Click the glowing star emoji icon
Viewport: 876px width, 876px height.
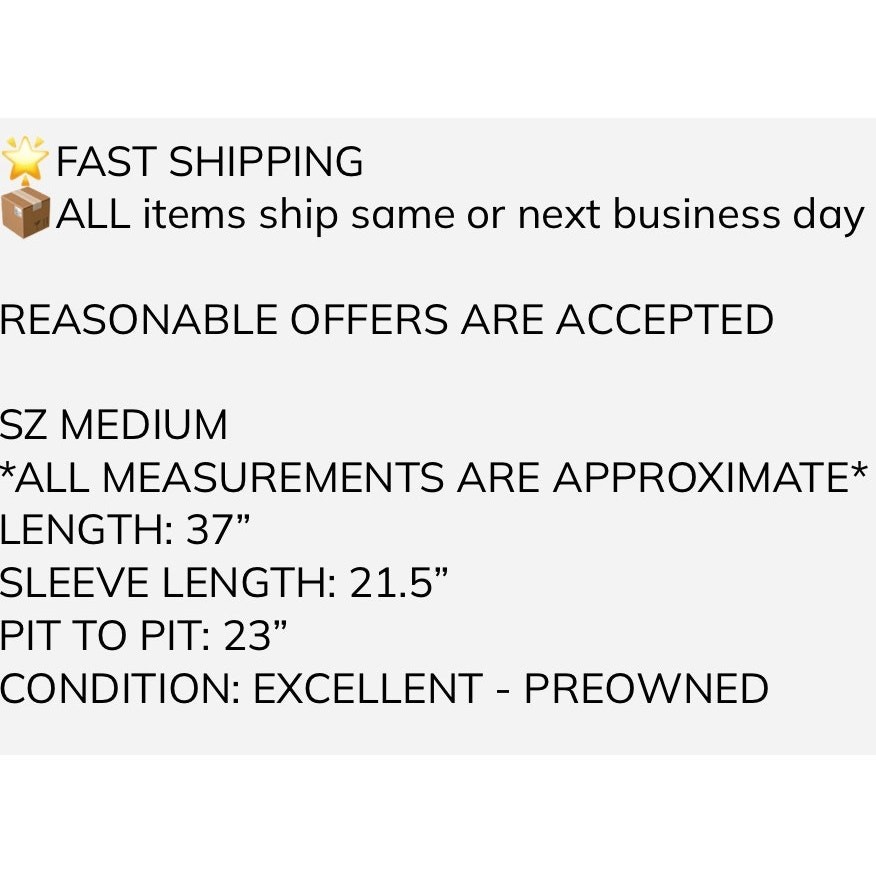pyautogui.click(x=25, y=158)
